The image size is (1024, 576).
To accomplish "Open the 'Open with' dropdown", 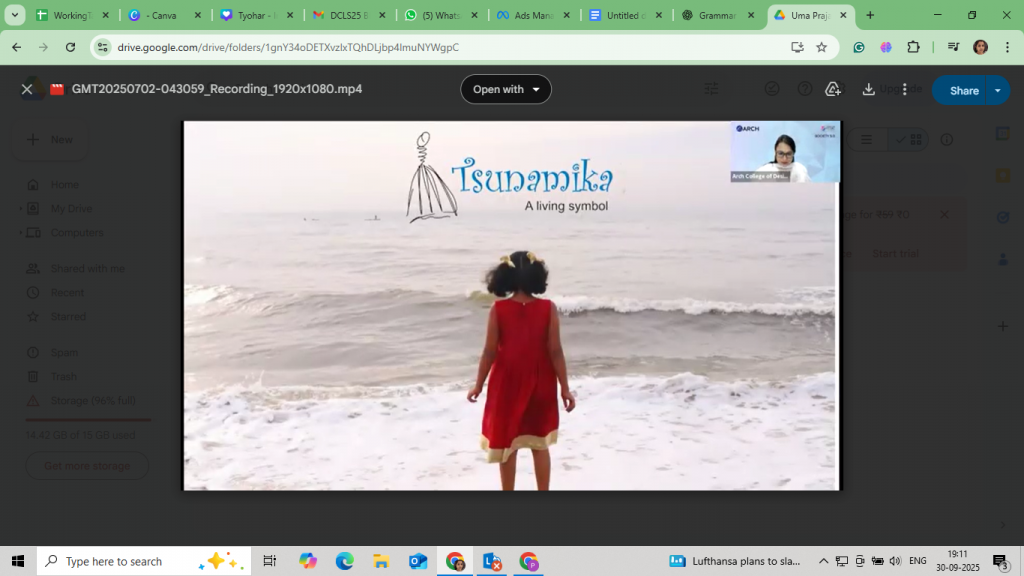I will tap(506, 89).
